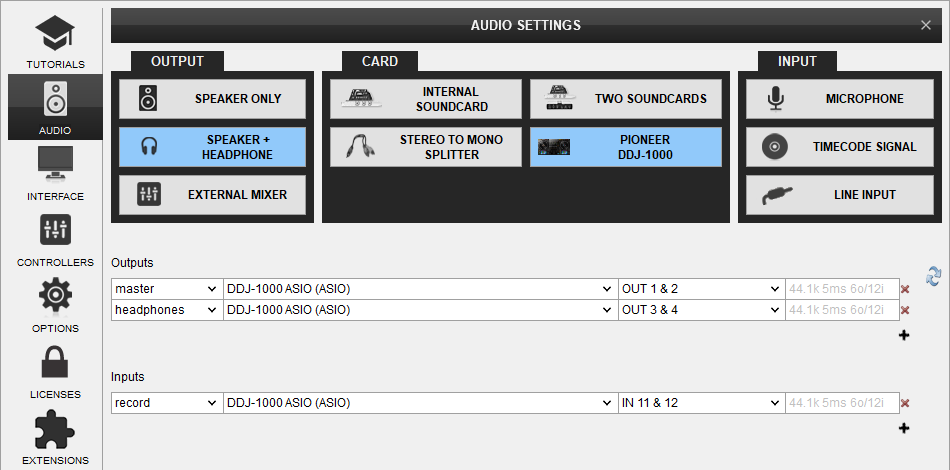Add a new output row
The width and height of the screenshot is (950, 470).
[x=904, y=335]
